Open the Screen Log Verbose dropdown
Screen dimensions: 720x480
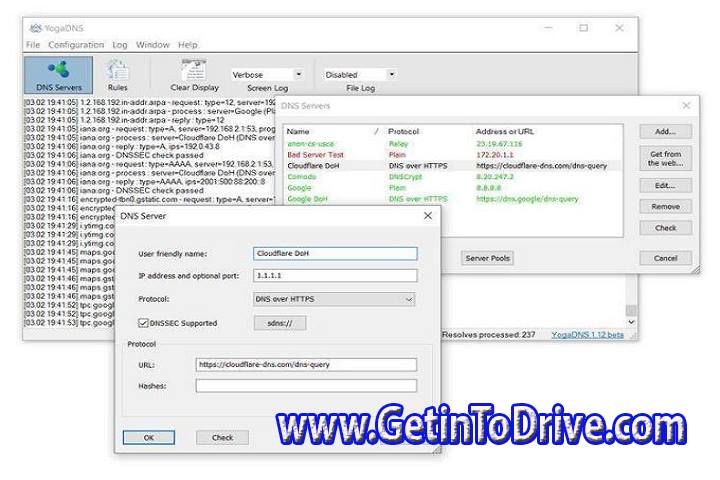click(267, 74)
